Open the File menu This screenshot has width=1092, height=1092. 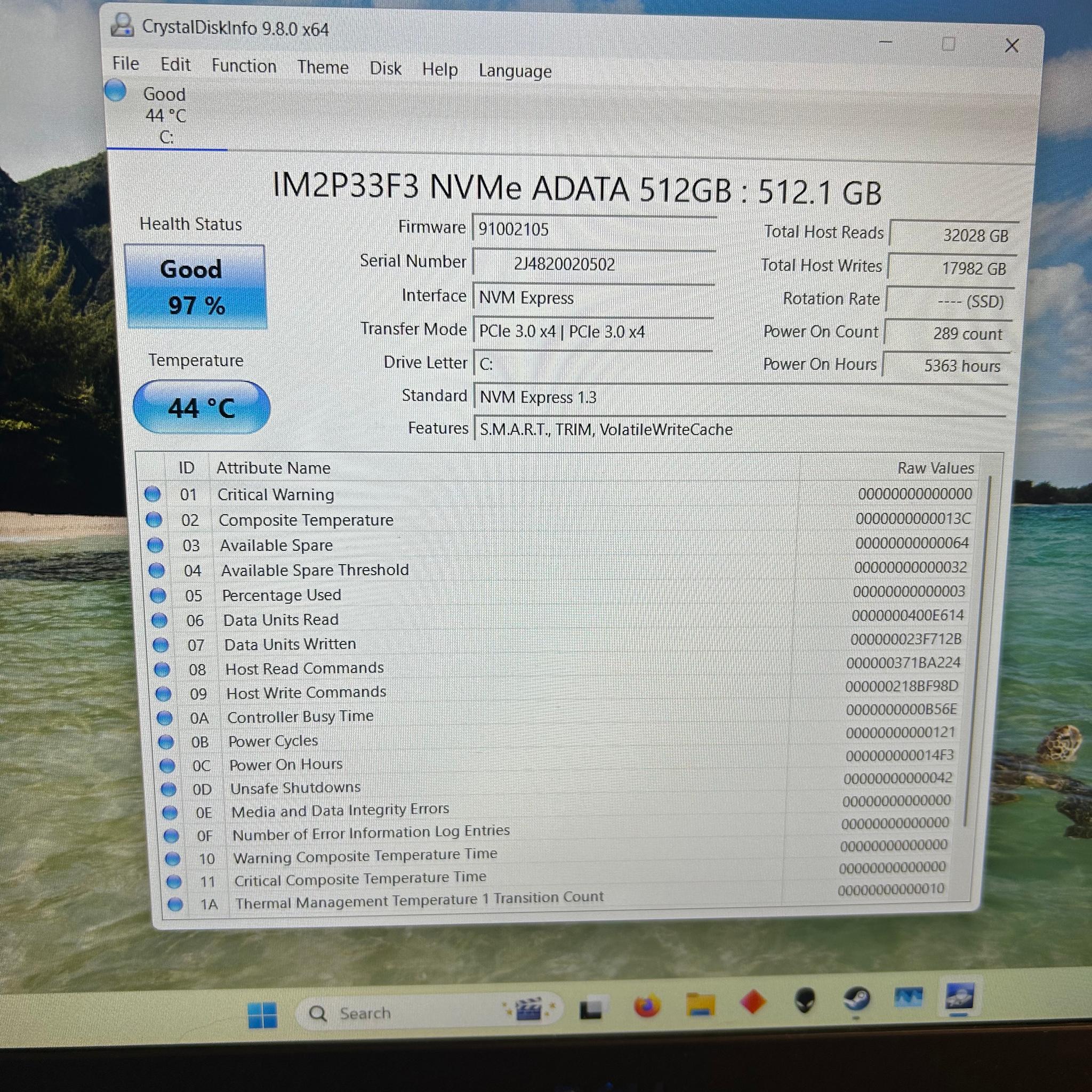125,63
